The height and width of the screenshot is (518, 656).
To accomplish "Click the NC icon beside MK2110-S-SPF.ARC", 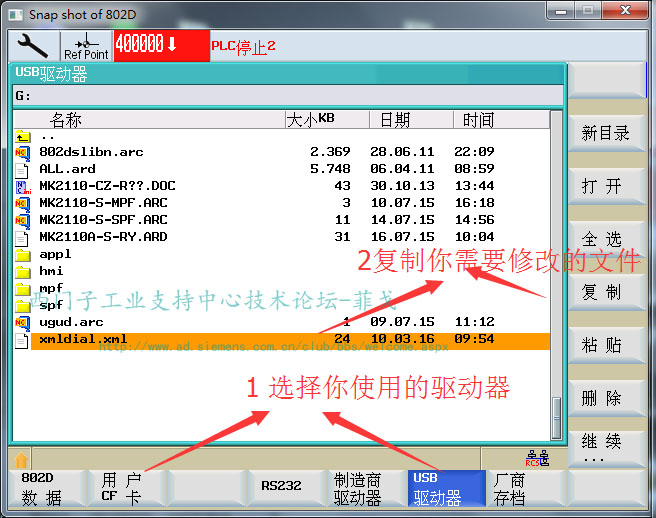I will 23,221.
